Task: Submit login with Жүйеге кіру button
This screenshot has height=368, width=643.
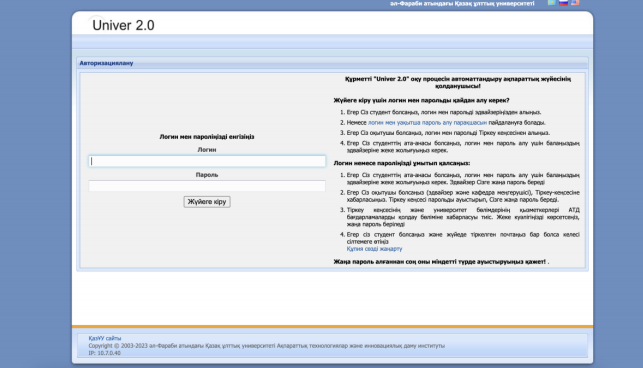Action: click(207, 202)
